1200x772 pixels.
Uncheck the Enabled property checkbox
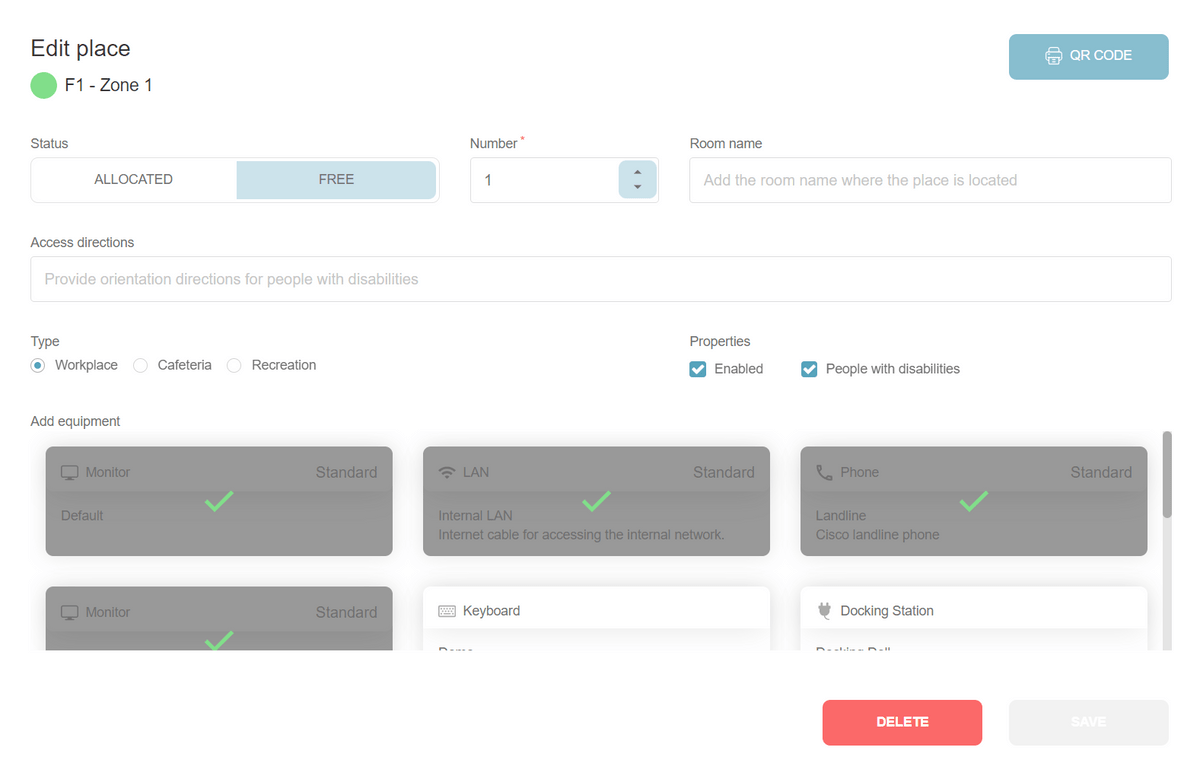pyautogui.click(x=698, y=369)
